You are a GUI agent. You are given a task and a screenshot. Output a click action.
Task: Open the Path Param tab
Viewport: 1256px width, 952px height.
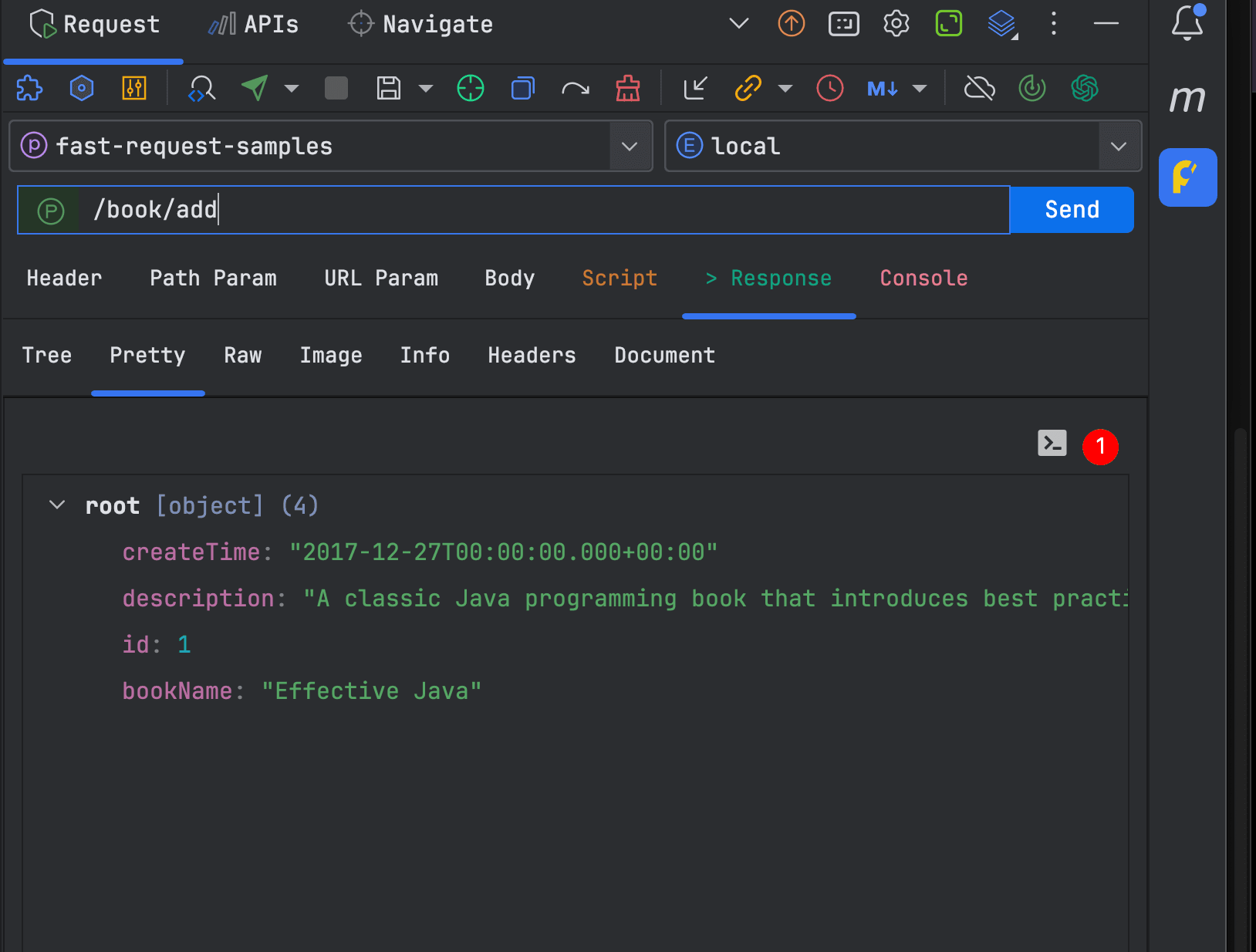coord(213,279)
